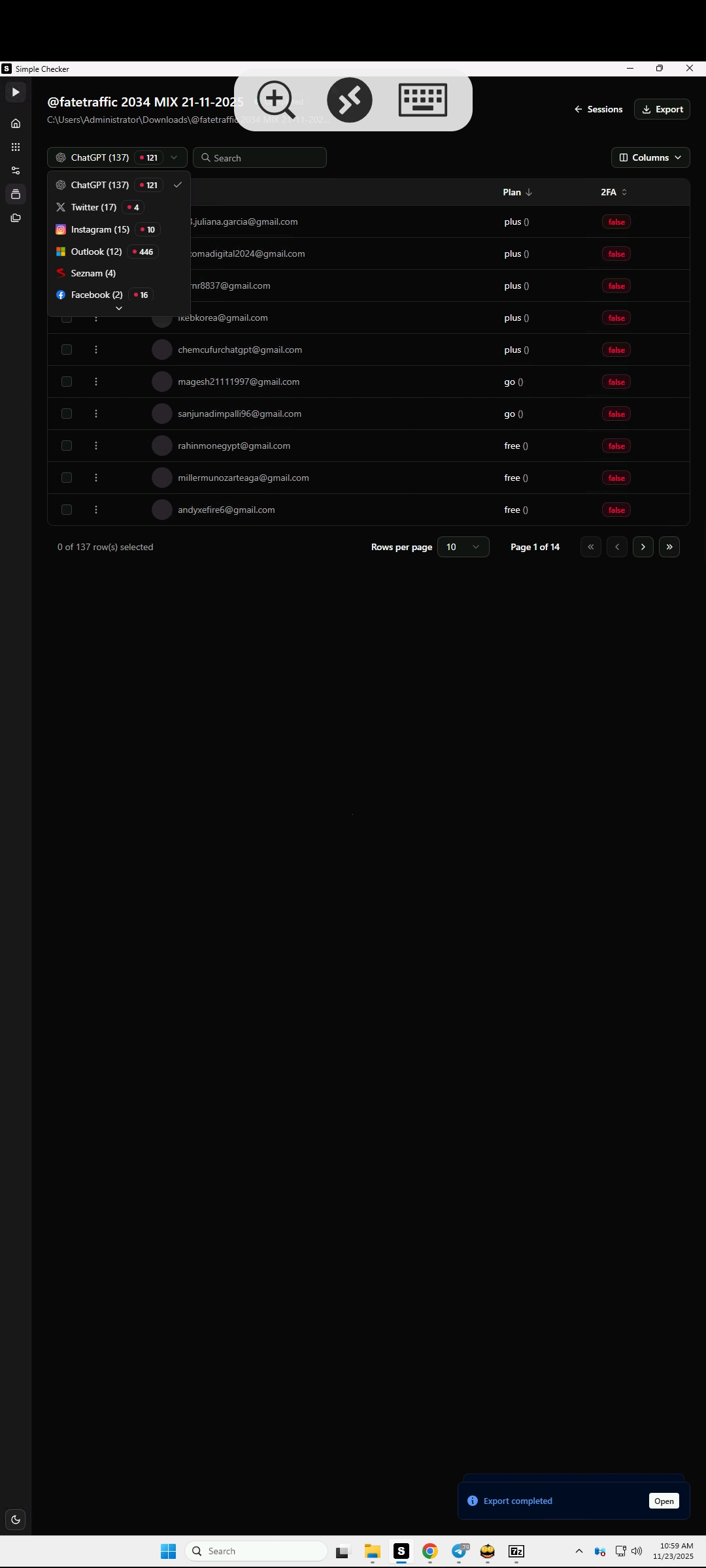706x1568 pixels.
Task: Toggle dark mode moon icon
Action: 16,1520
